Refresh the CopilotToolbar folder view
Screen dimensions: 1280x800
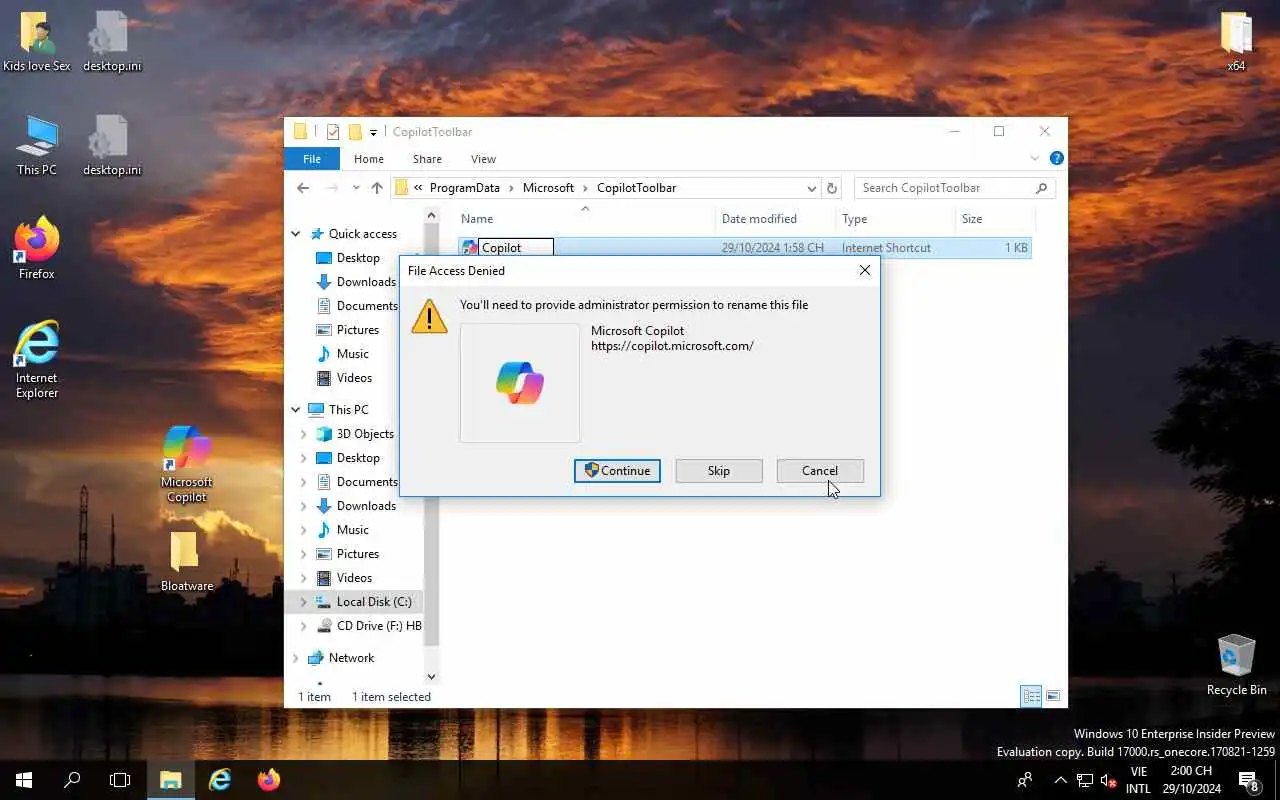click(x=832, y=188)
